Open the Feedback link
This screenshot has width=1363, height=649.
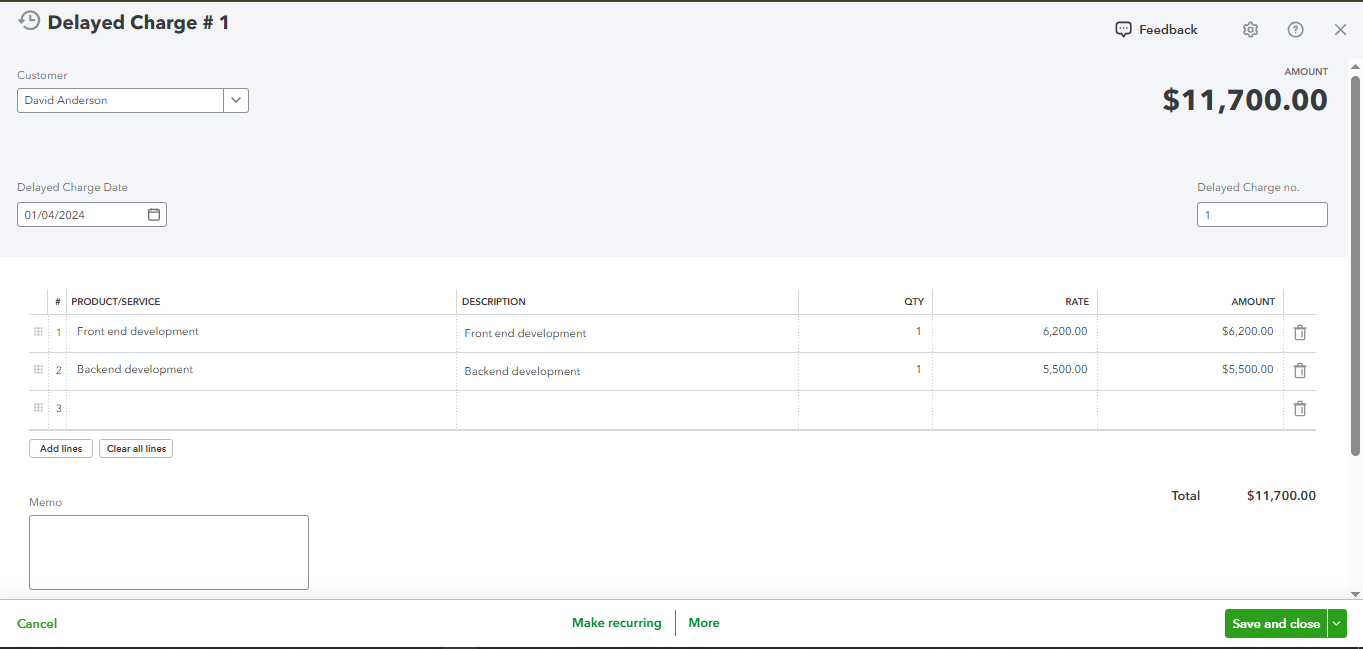coord(1156,30)
